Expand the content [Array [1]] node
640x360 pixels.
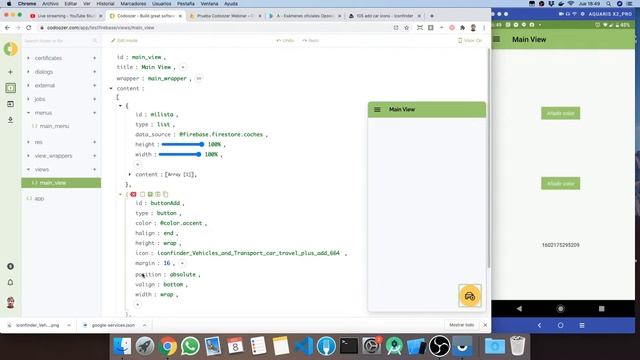tap(130, 174)
